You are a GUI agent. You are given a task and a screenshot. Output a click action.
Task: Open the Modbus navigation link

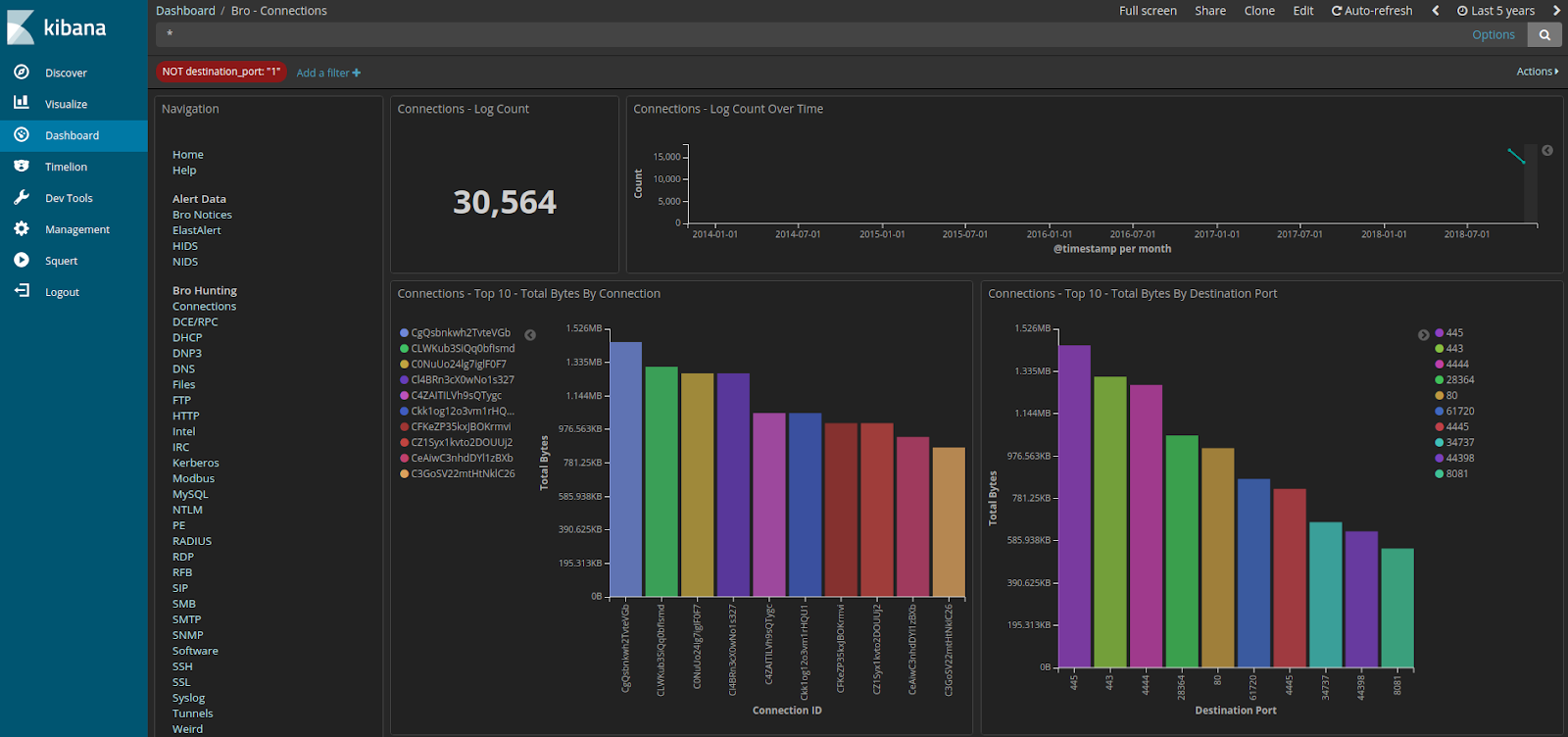point(193,478)
